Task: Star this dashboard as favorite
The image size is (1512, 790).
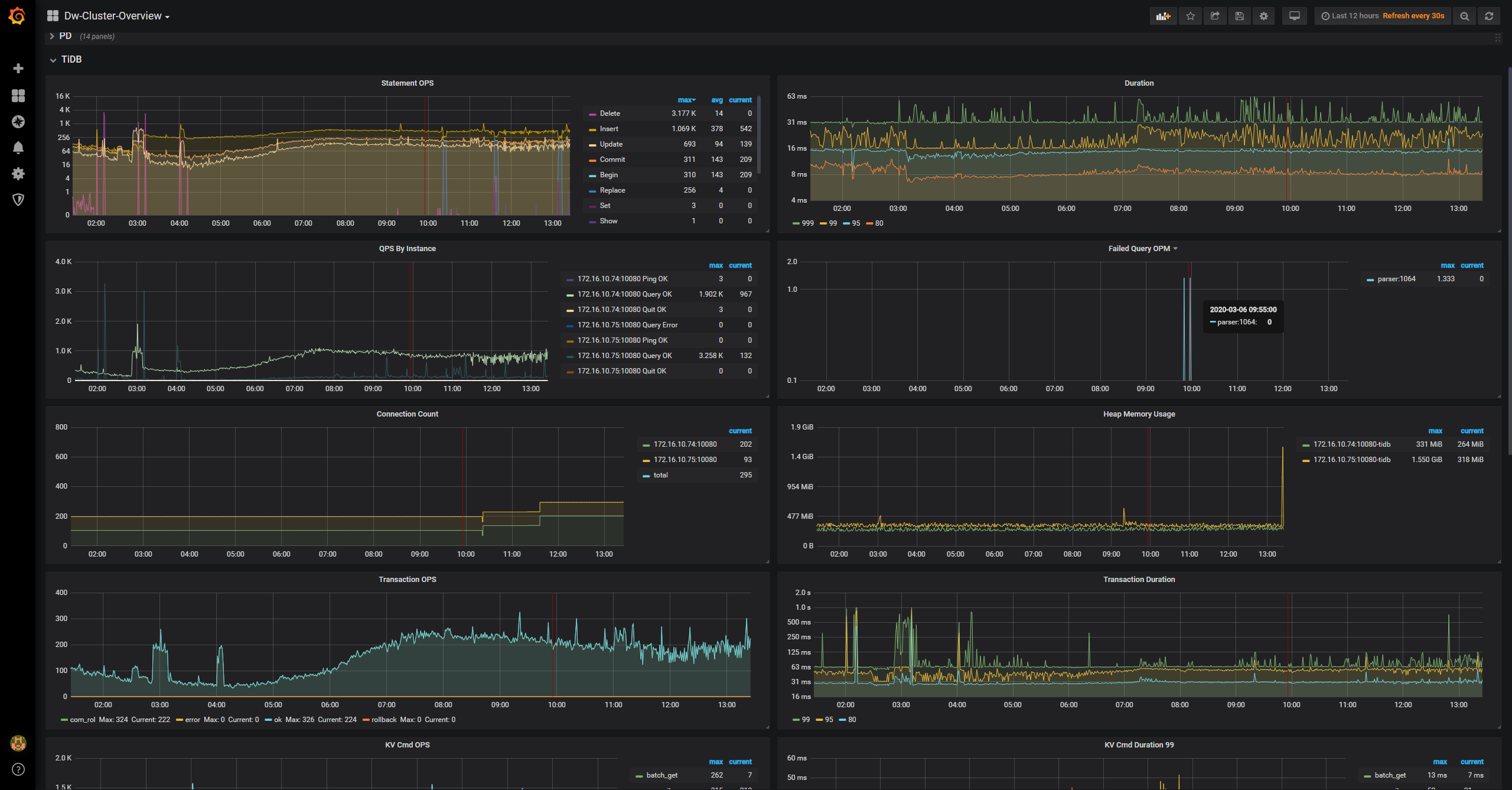Action: click(1191, 16)
